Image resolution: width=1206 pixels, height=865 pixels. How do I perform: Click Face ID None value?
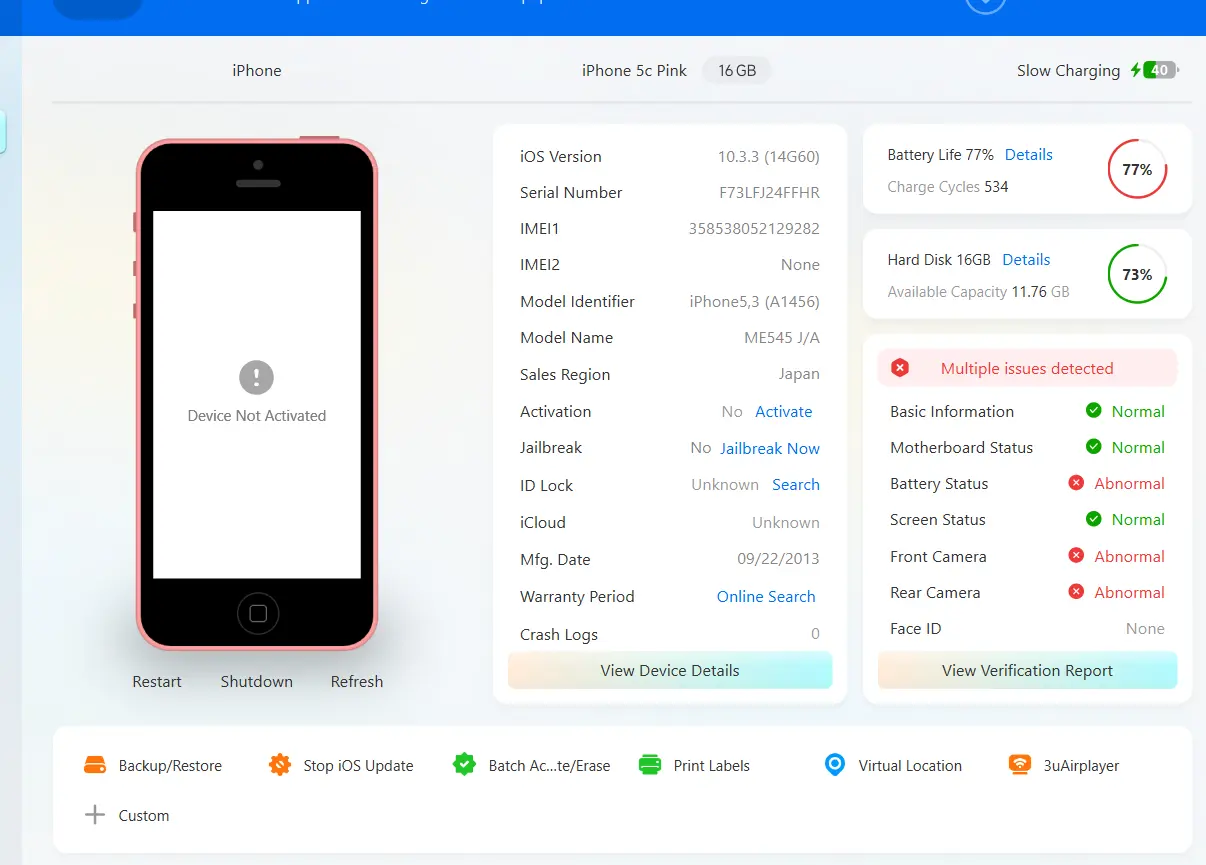click(x=1145, y=629)
